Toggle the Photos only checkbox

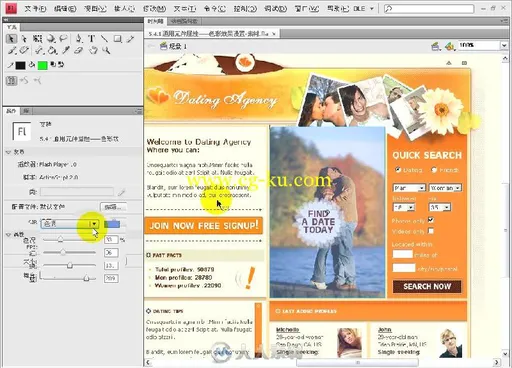tap(431, 220)
